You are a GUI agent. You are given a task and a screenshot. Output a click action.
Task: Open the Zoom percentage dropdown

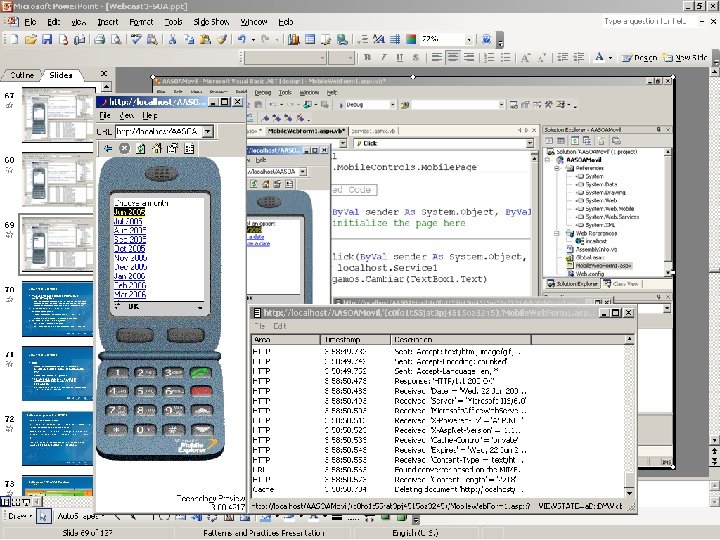[x=469, y=39]
